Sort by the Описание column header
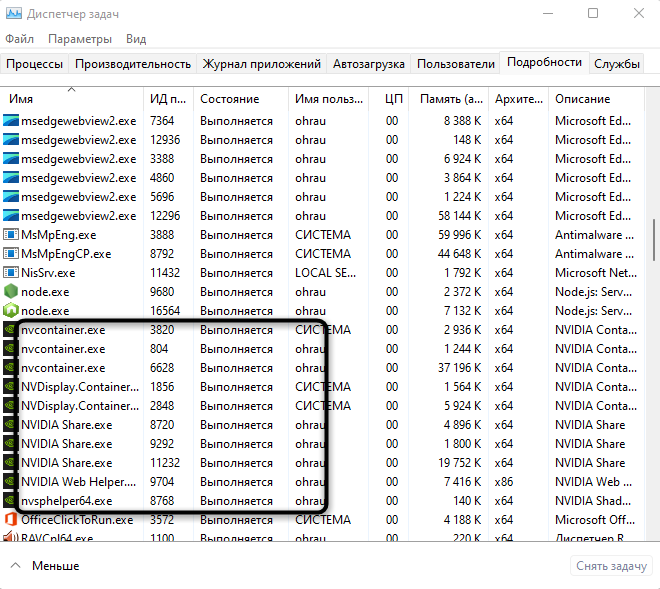This screenshot has width=660, height=589. pos(596,99)
